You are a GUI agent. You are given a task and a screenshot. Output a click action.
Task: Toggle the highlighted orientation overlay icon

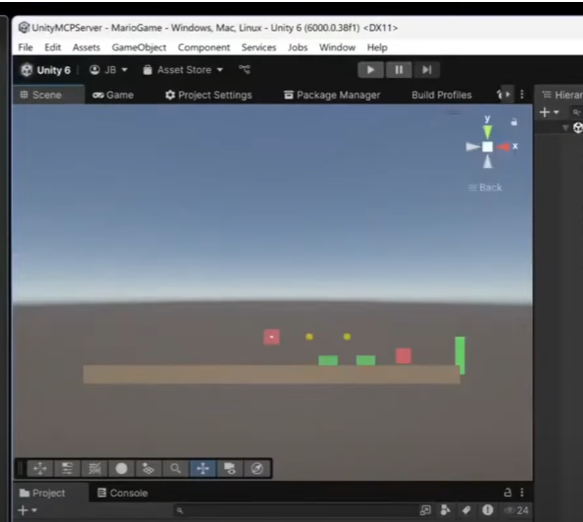click(x=203, y=468)
